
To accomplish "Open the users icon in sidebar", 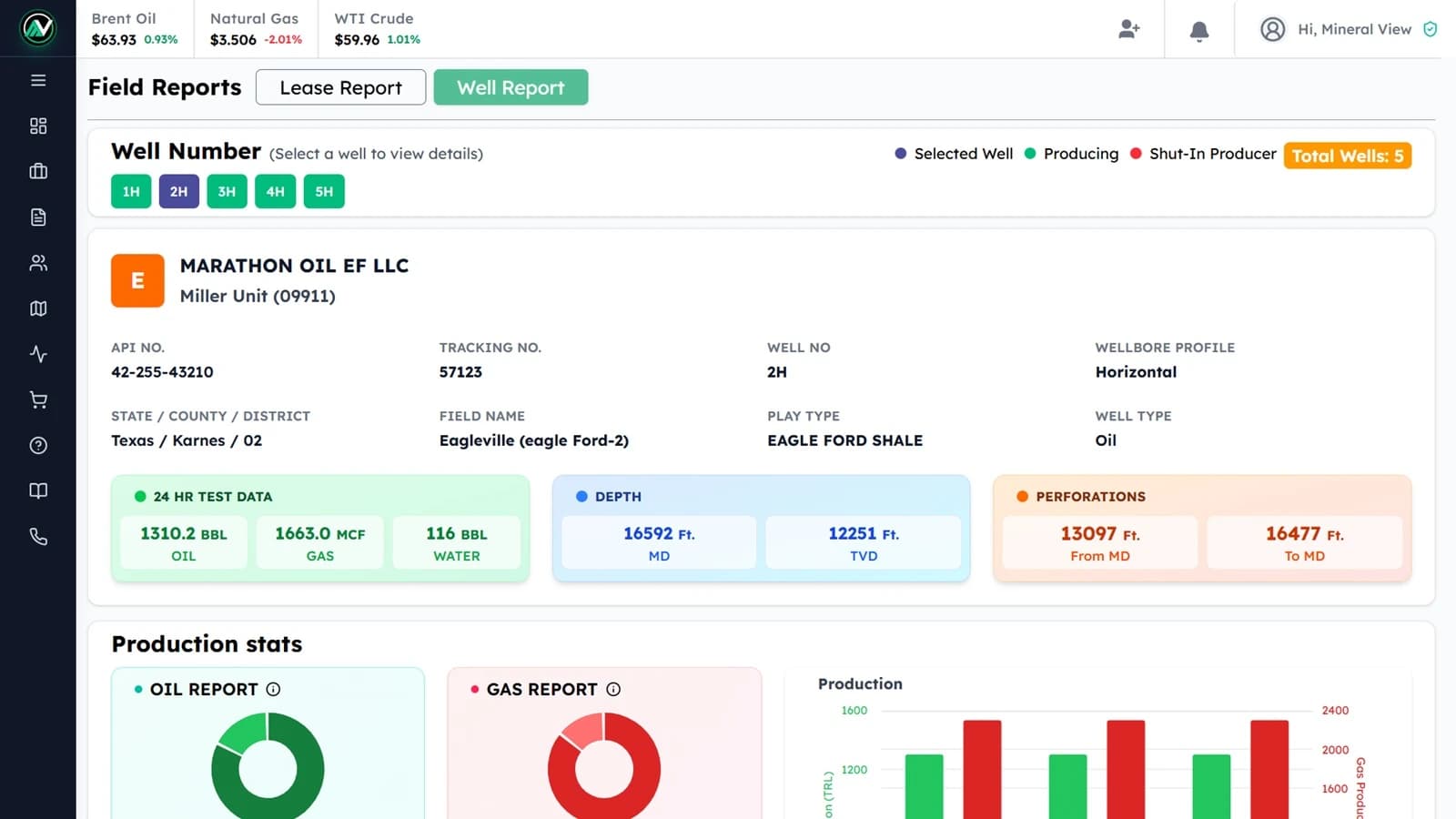I will coord(38,263).
